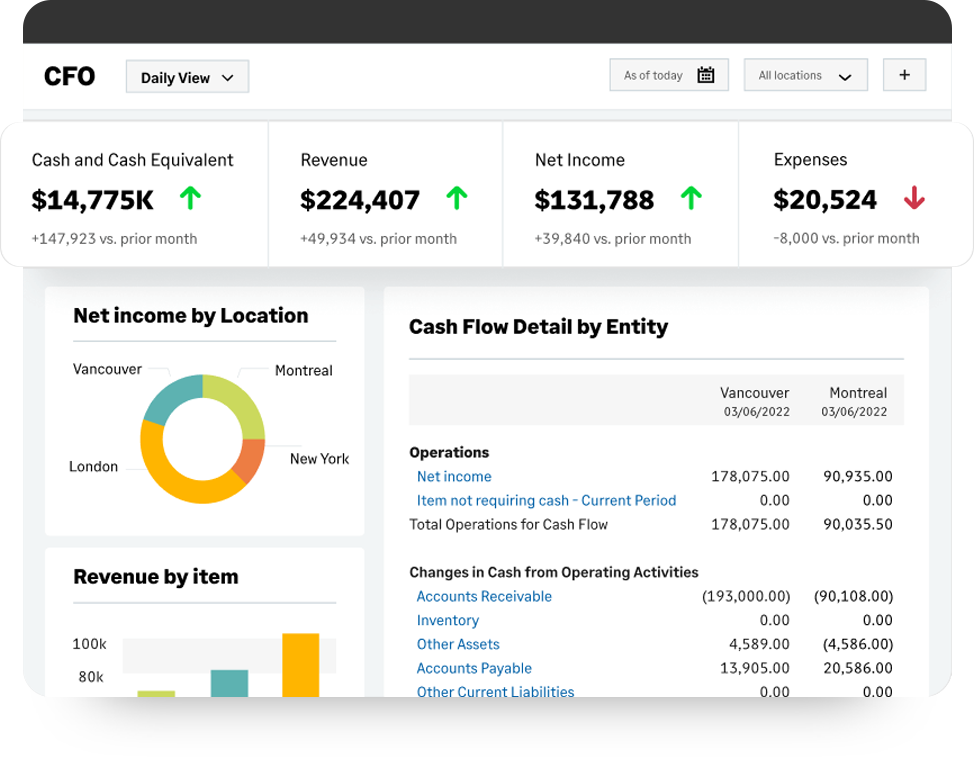
Task: Click the green arrow beside Net Income $131,788
Action: click(691, 199)
